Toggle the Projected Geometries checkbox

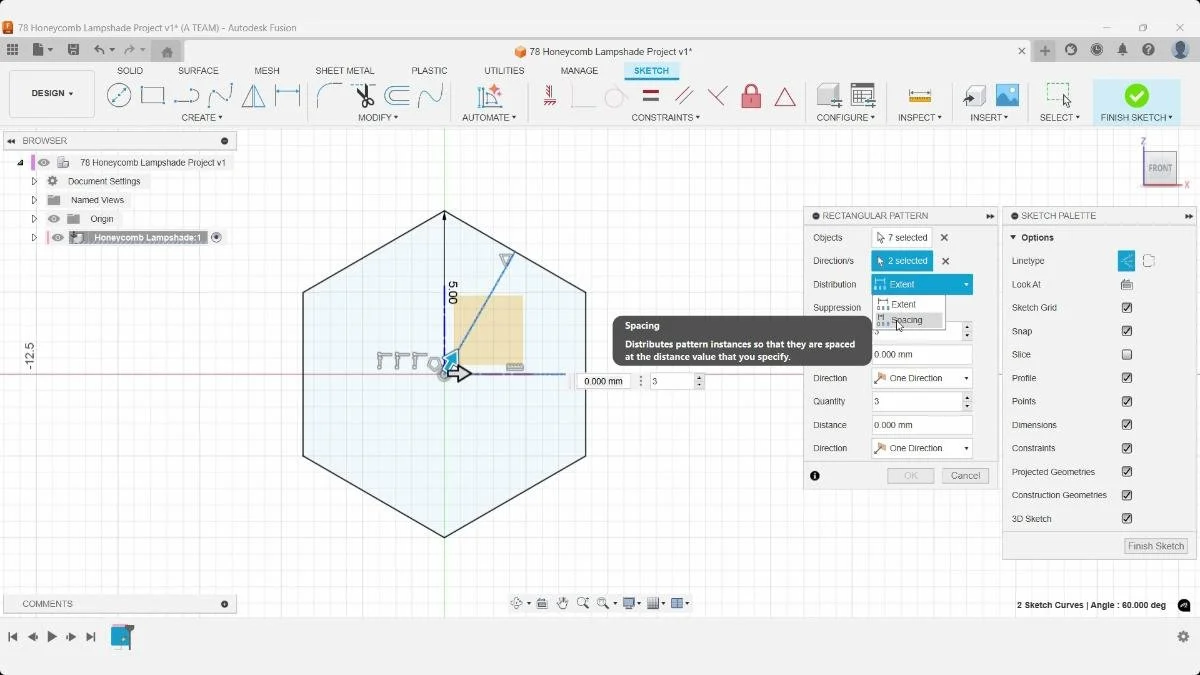(x=1127, y=472)
